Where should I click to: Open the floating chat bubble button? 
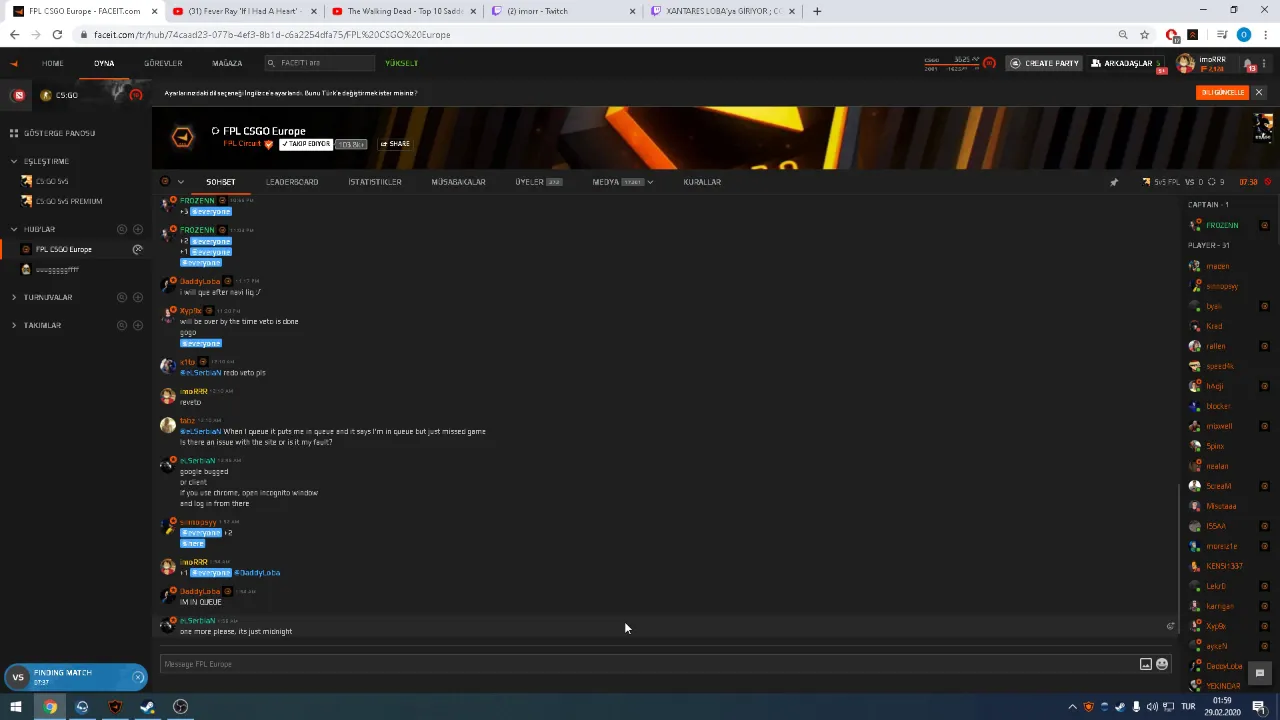pyautogui.click(x=1260, y=673)
